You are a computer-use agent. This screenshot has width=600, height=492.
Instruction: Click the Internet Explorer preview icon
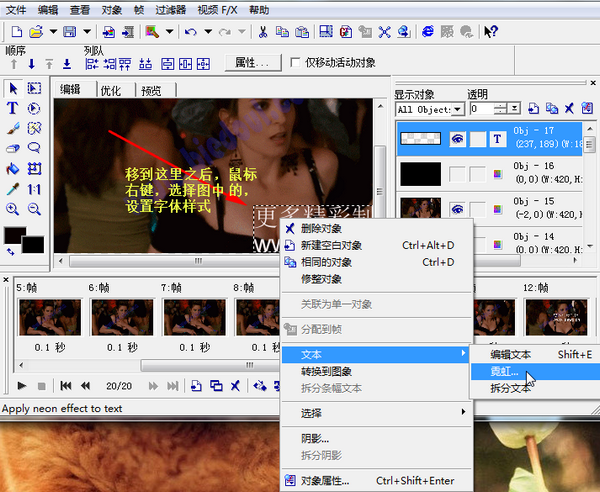coord(427,31)
